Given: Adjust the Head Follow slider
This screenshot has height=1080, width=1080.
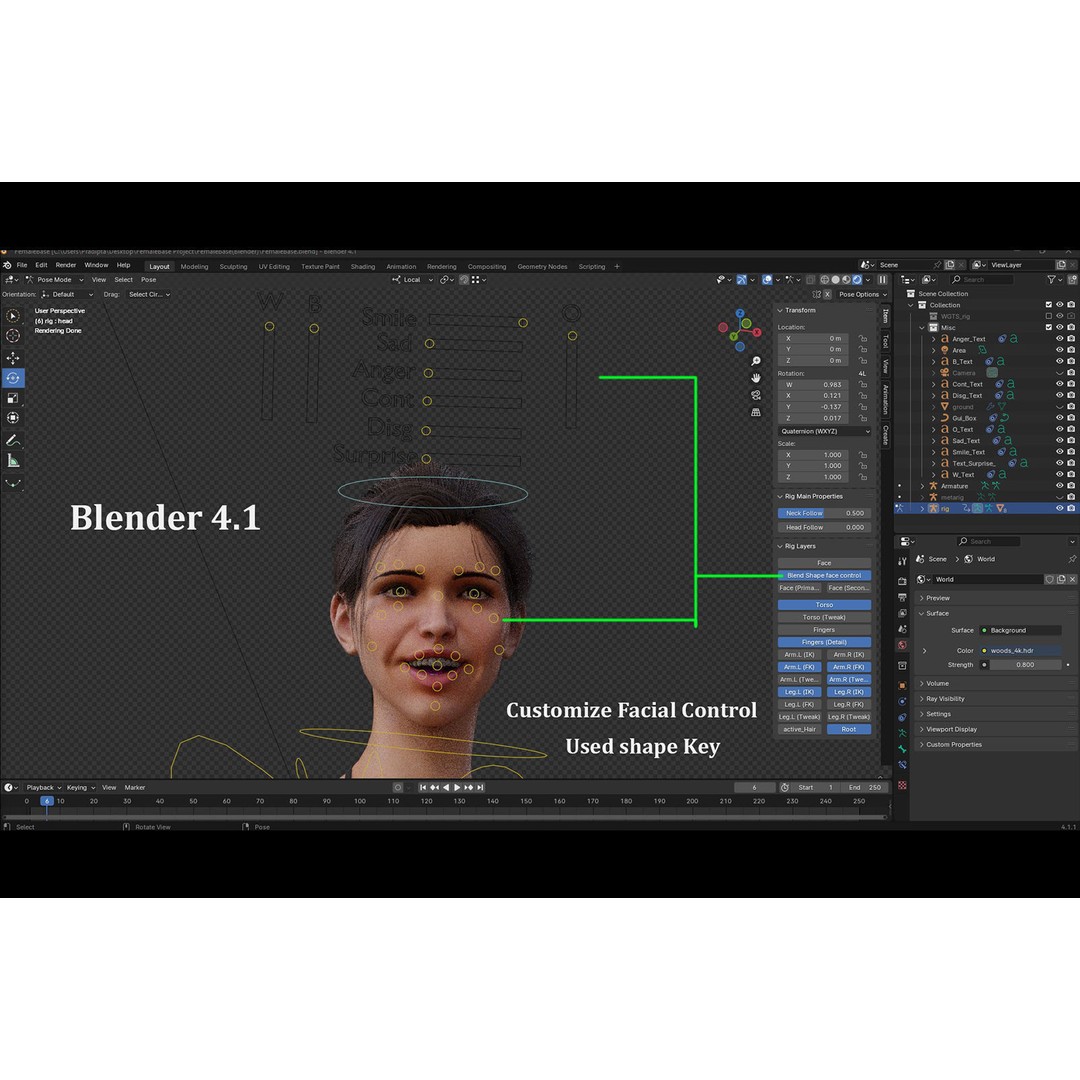Looking at the screenshot, I should tap(824, 527).
